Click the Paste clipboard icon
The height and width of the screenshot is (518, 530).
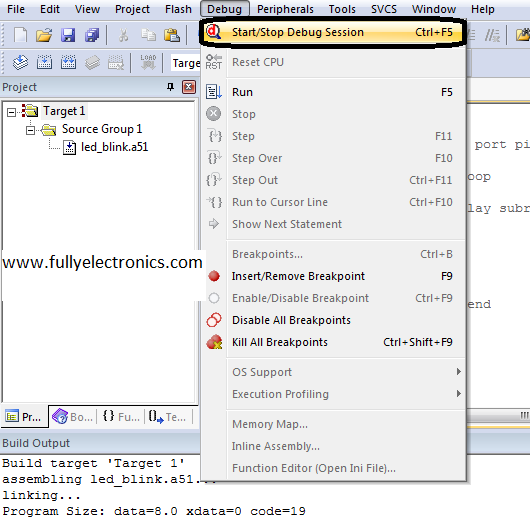172,35
